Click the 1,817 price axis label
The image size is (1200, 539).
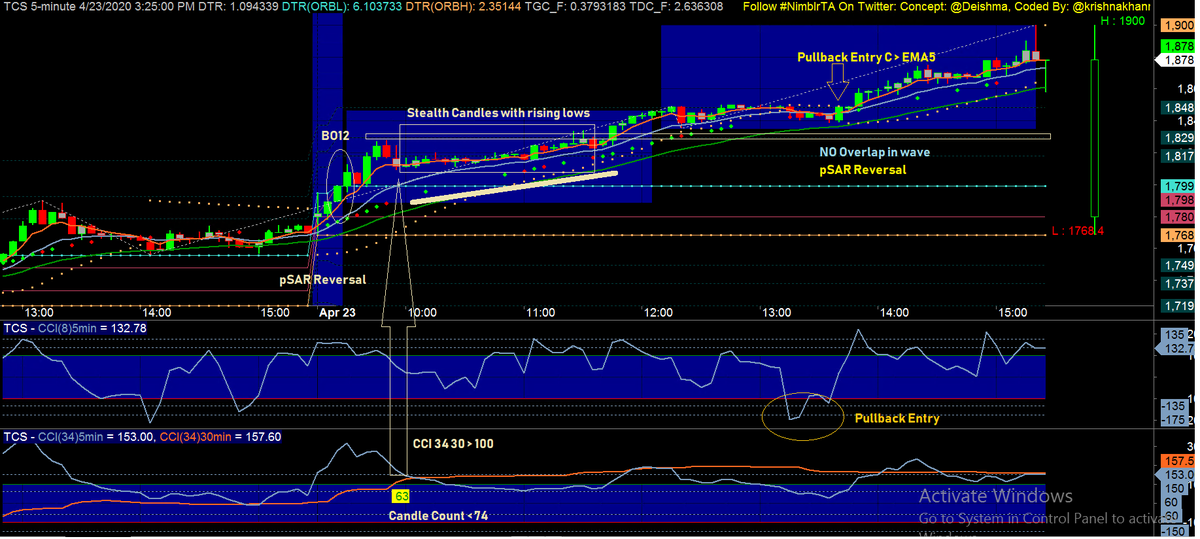[x=1178, y=157]
